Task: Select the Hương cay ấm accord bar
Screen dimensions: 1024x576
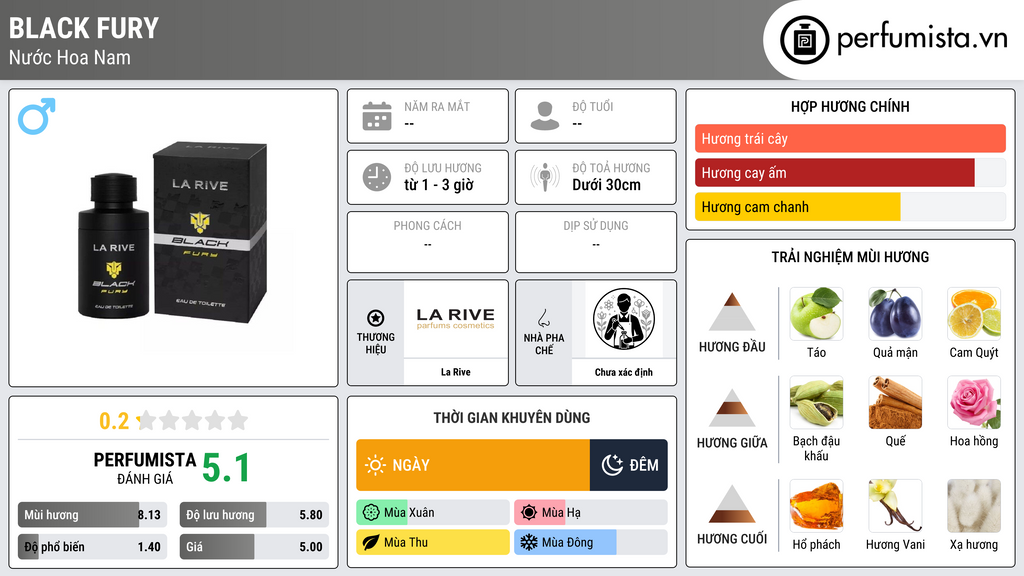Action: coord(850,172)
